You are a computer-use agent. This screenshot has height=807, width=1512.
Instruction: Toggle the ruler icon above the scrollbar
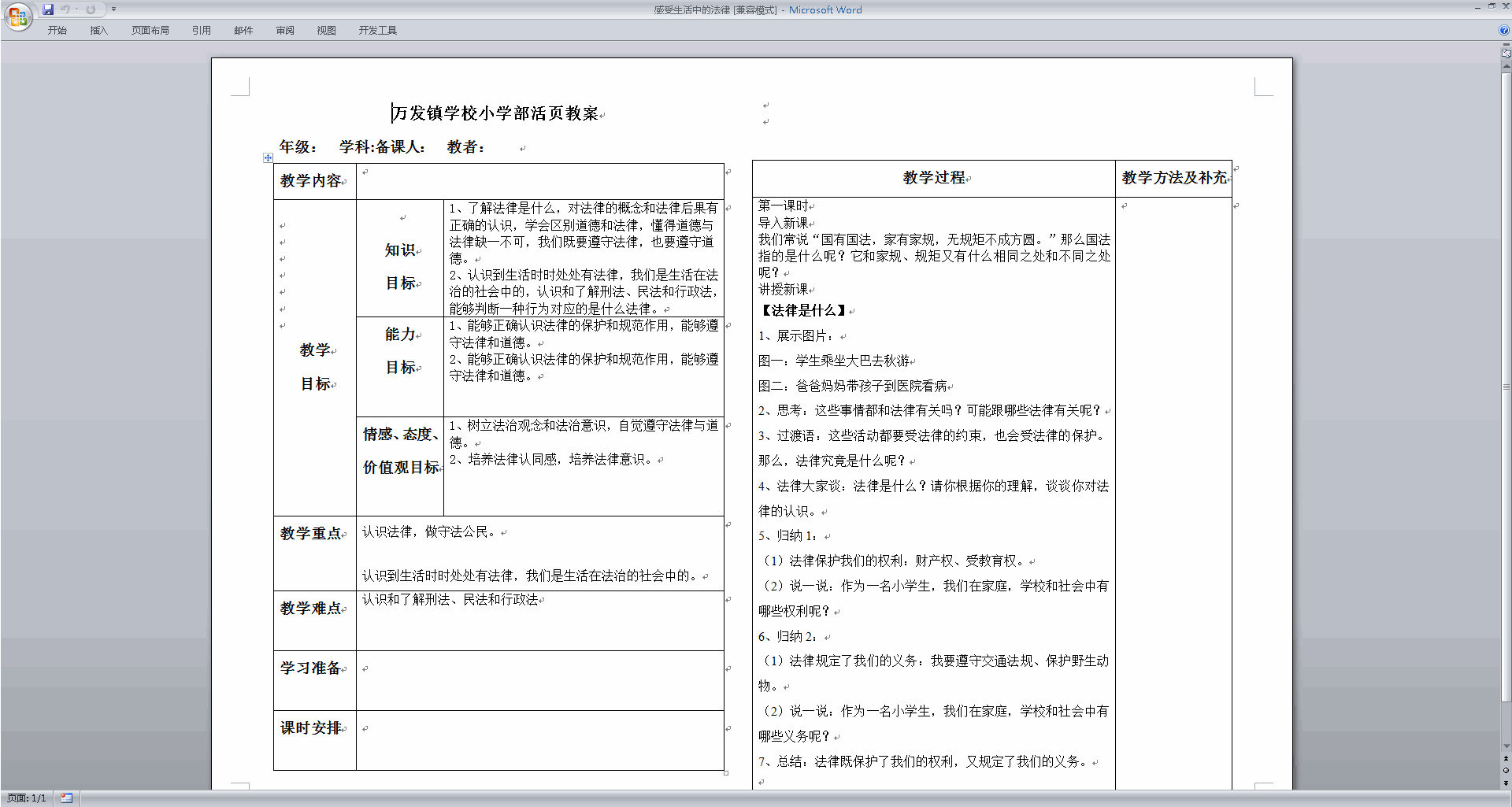tap(1506, 54)
